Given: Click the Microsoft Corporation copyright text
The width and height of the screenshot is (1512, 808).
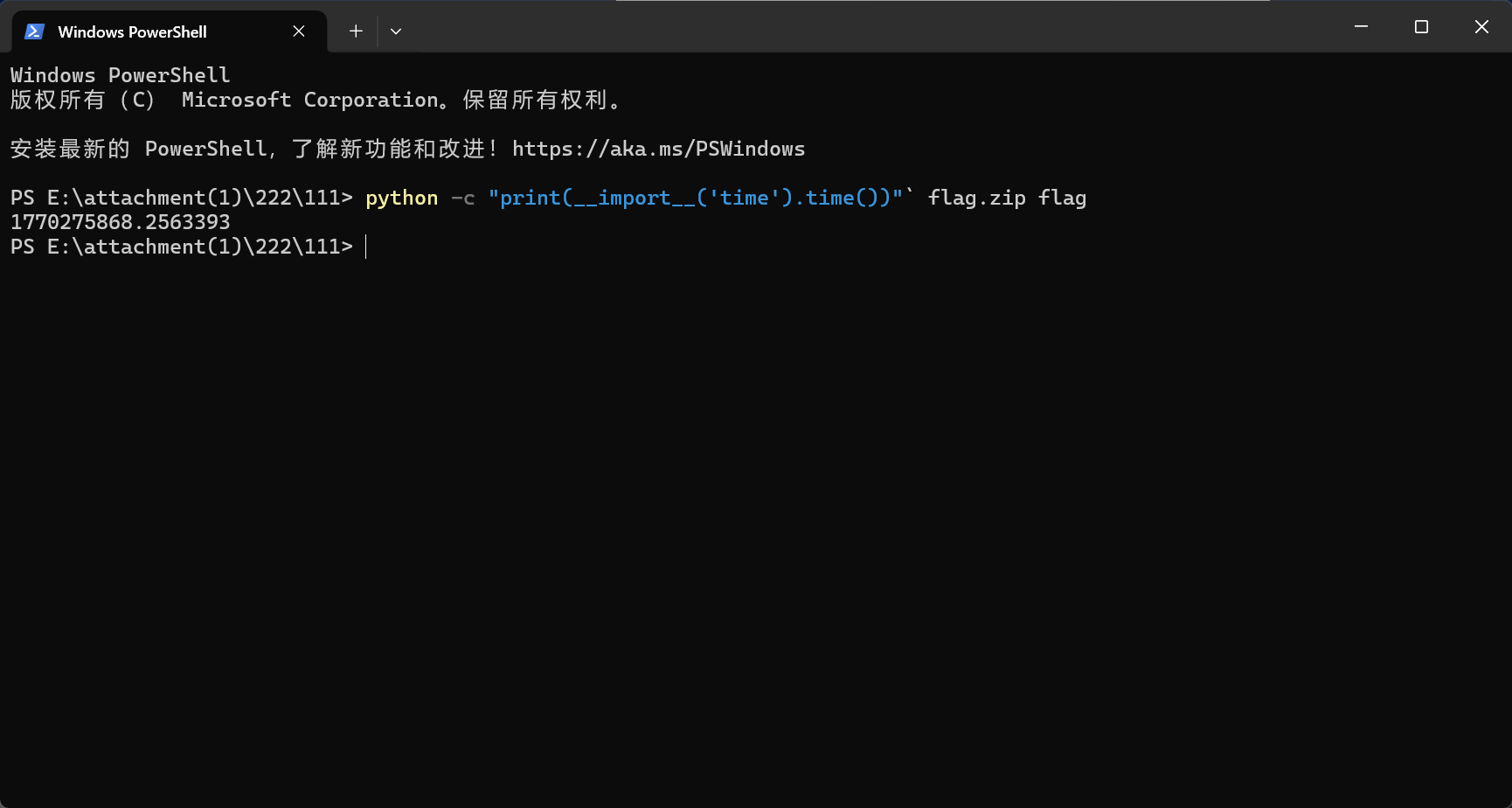Looking at the screenshot, I should [x=310, y=101].
